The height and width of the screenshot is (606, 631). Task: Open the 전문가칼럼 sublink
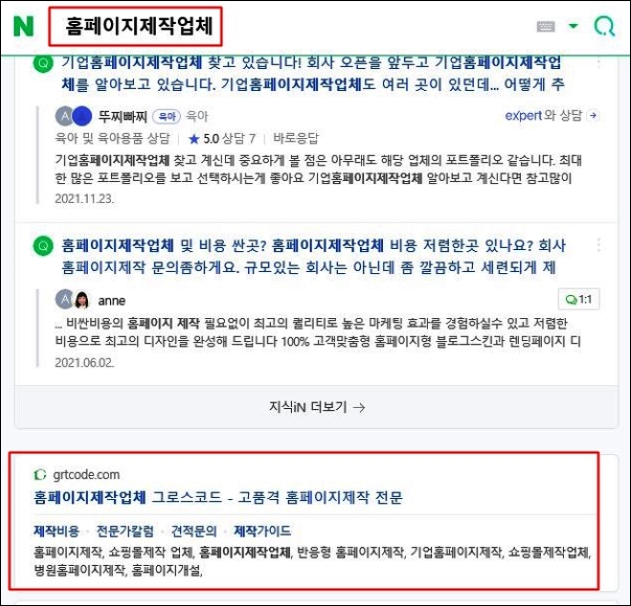(x=125, y=531)
